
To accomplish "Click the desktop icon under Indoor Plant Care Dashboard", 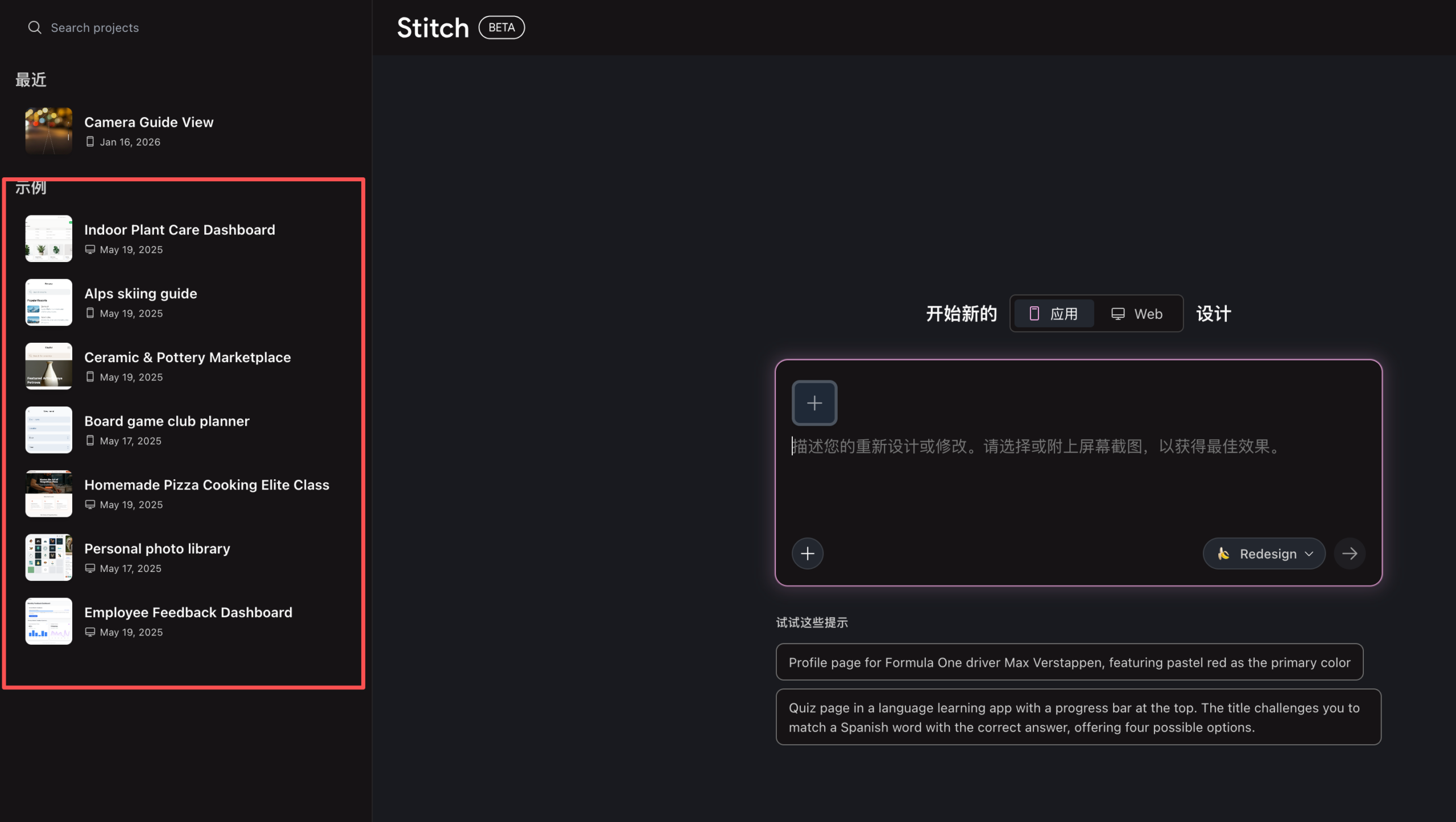I will click(x=90, y=249).
